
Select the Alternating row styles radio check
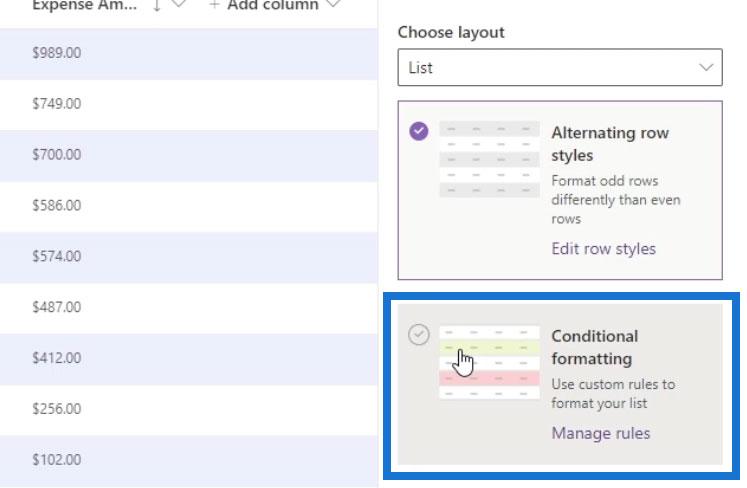(419, 131)
